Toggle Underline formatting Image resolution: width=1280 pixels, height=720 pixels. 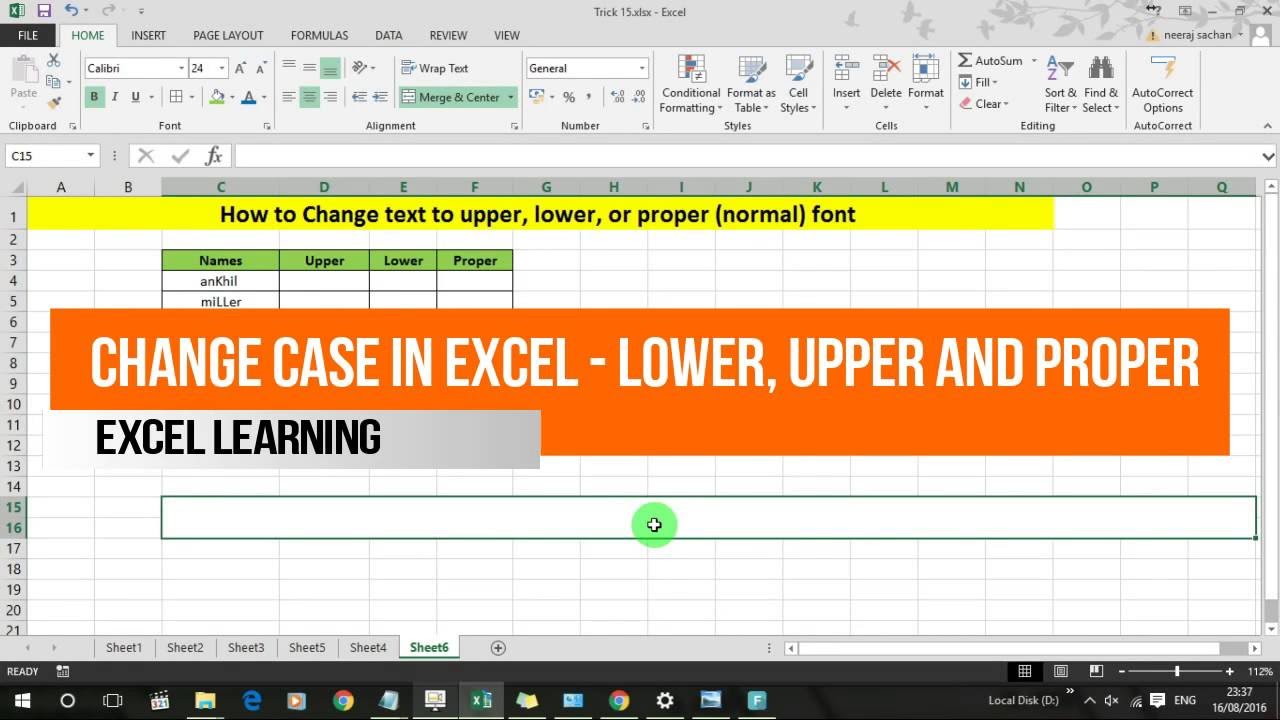click(135, 97)
